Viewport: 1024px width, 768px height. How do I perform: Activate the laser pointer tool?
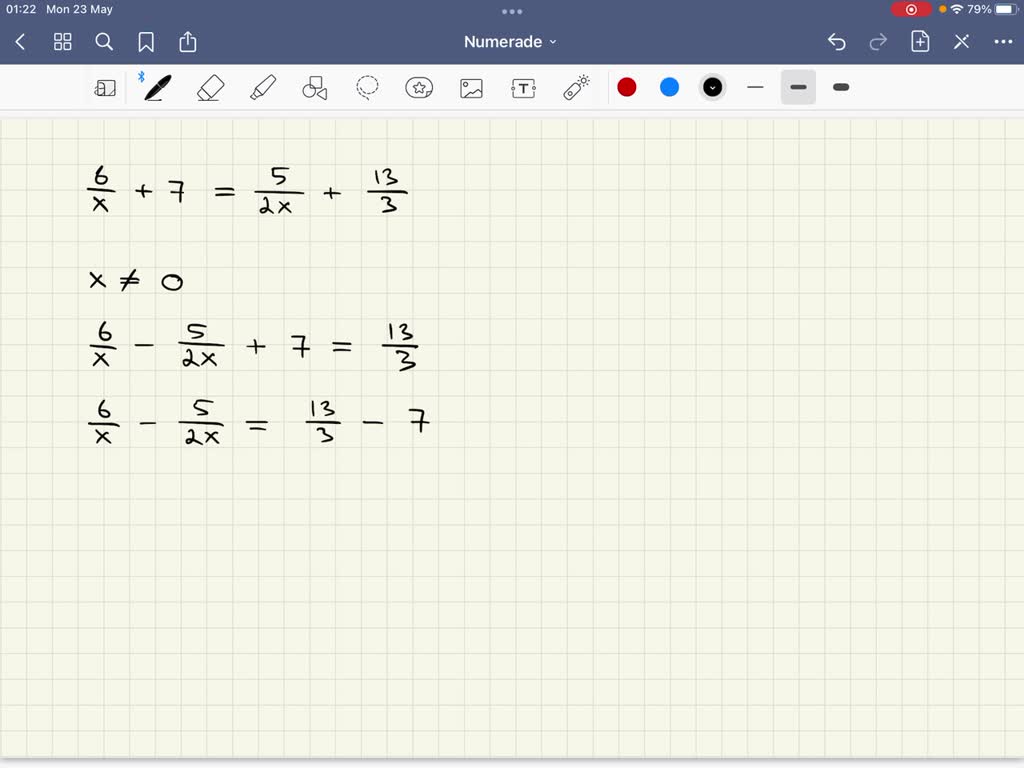click(575, 87)
